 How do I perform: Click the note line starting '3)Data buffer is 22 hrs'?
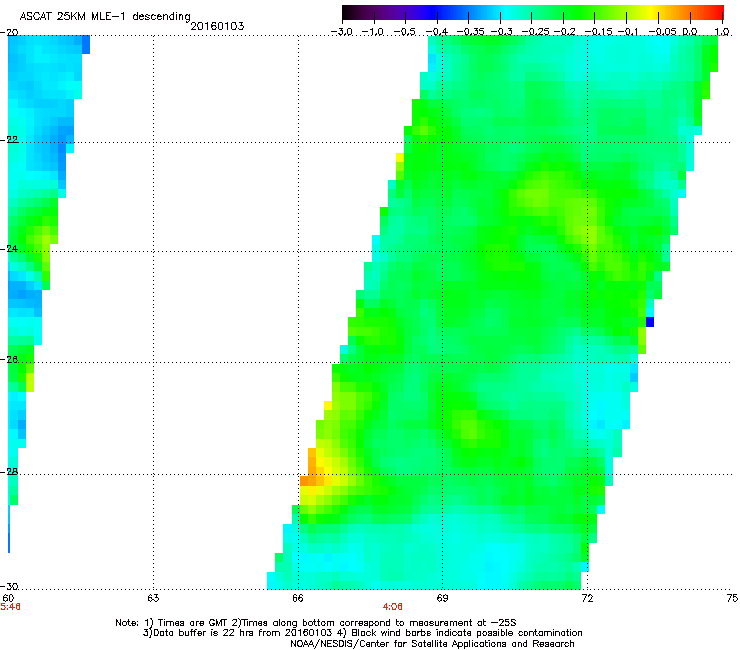362,633
